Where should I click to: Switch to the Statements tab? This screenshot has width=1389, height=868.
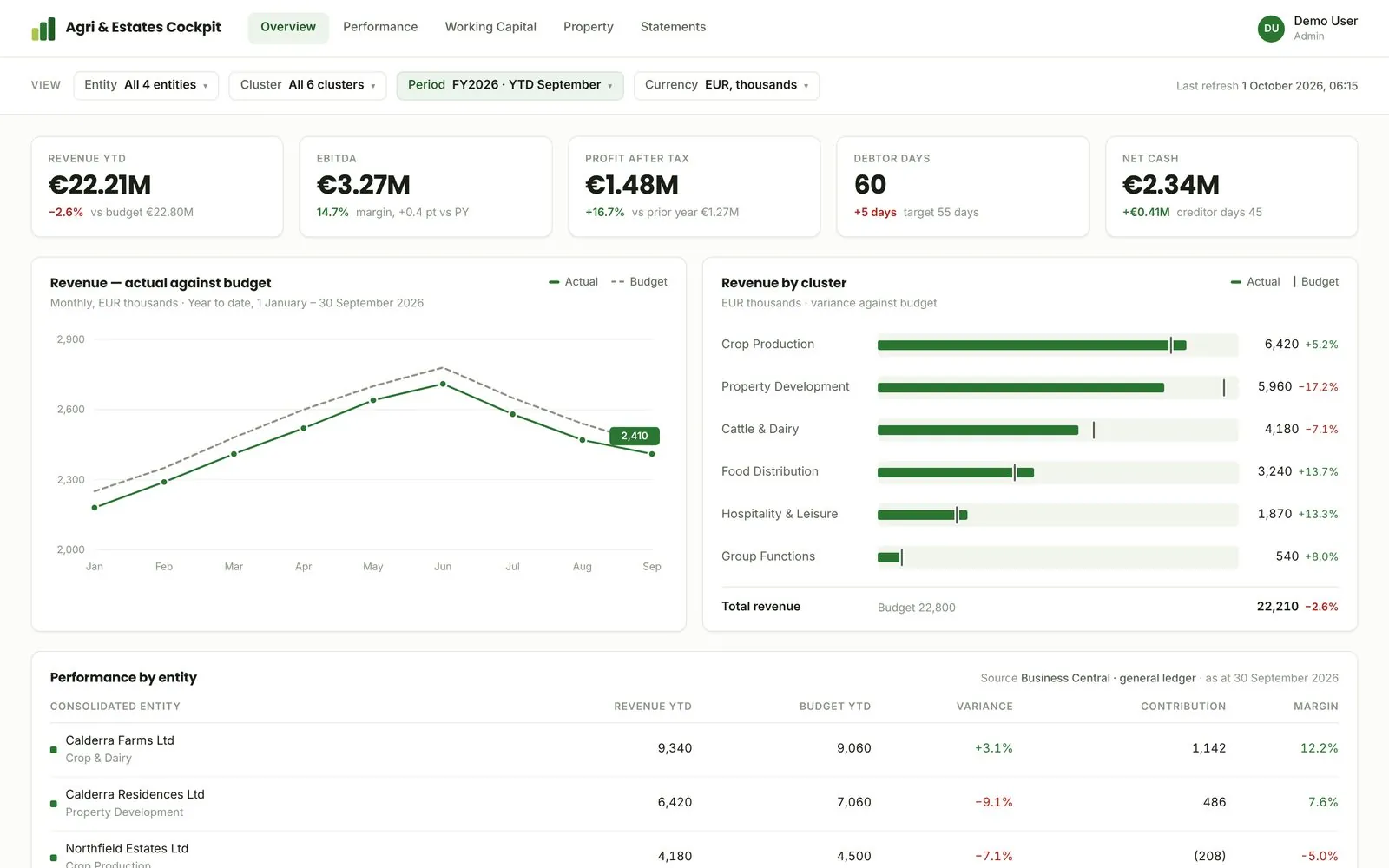click(x=673, y=28)
